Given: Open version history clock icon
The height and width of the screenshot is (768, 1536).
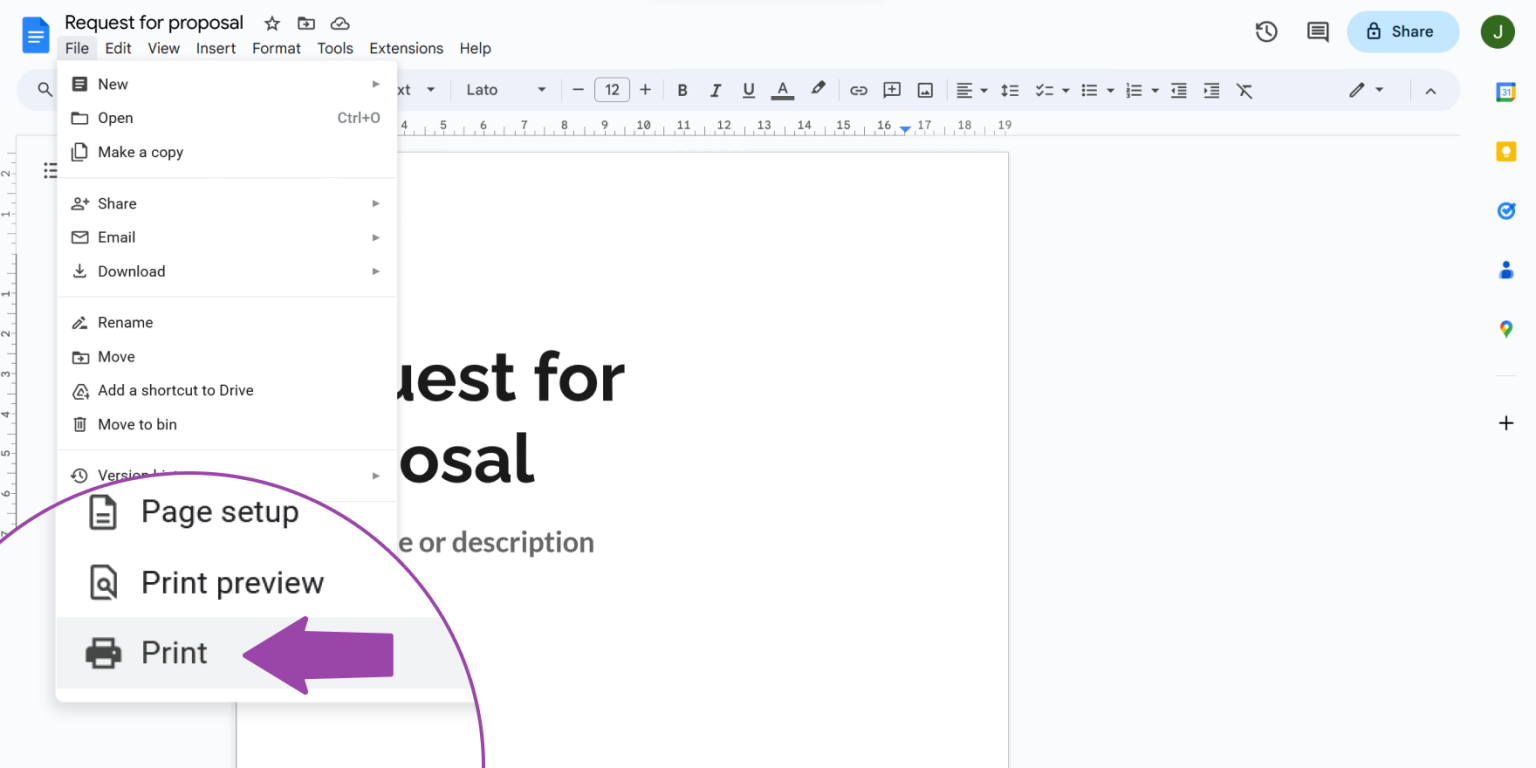Looking at the screenshot, I should click(1265, 31).
